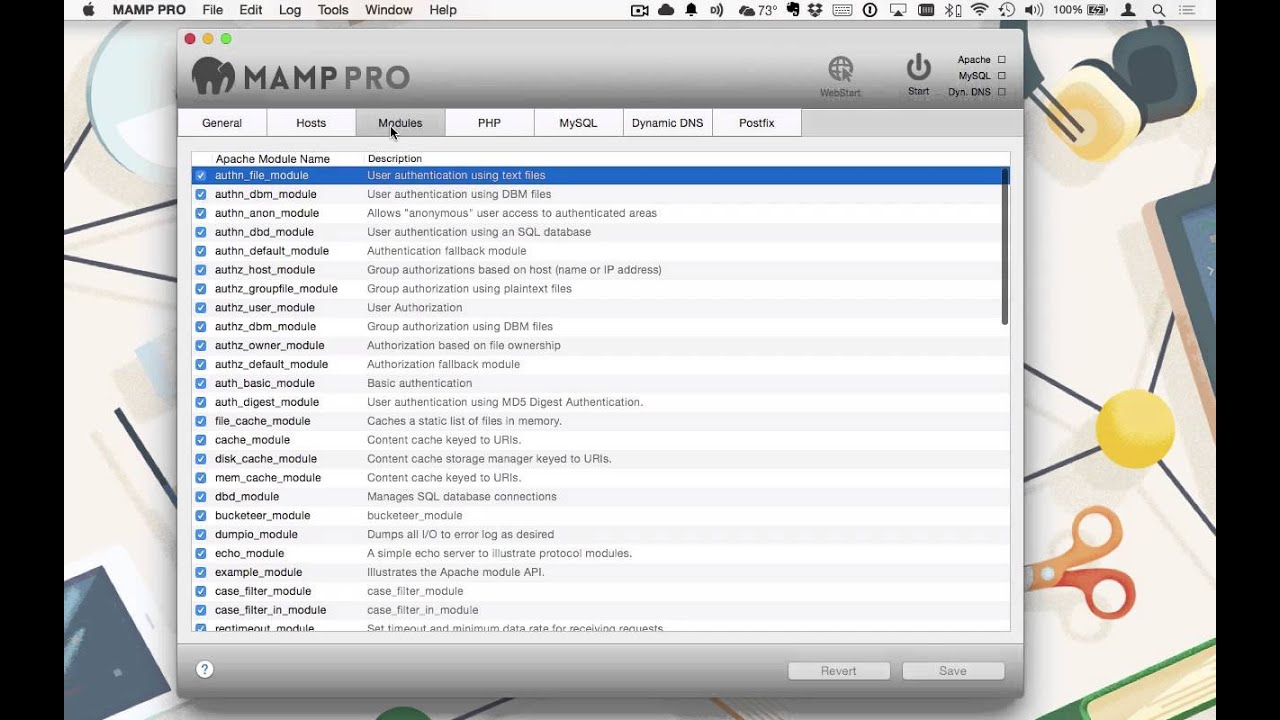
Task: Open the Time Machine menu bar icon
Action: coord(1006,10)
